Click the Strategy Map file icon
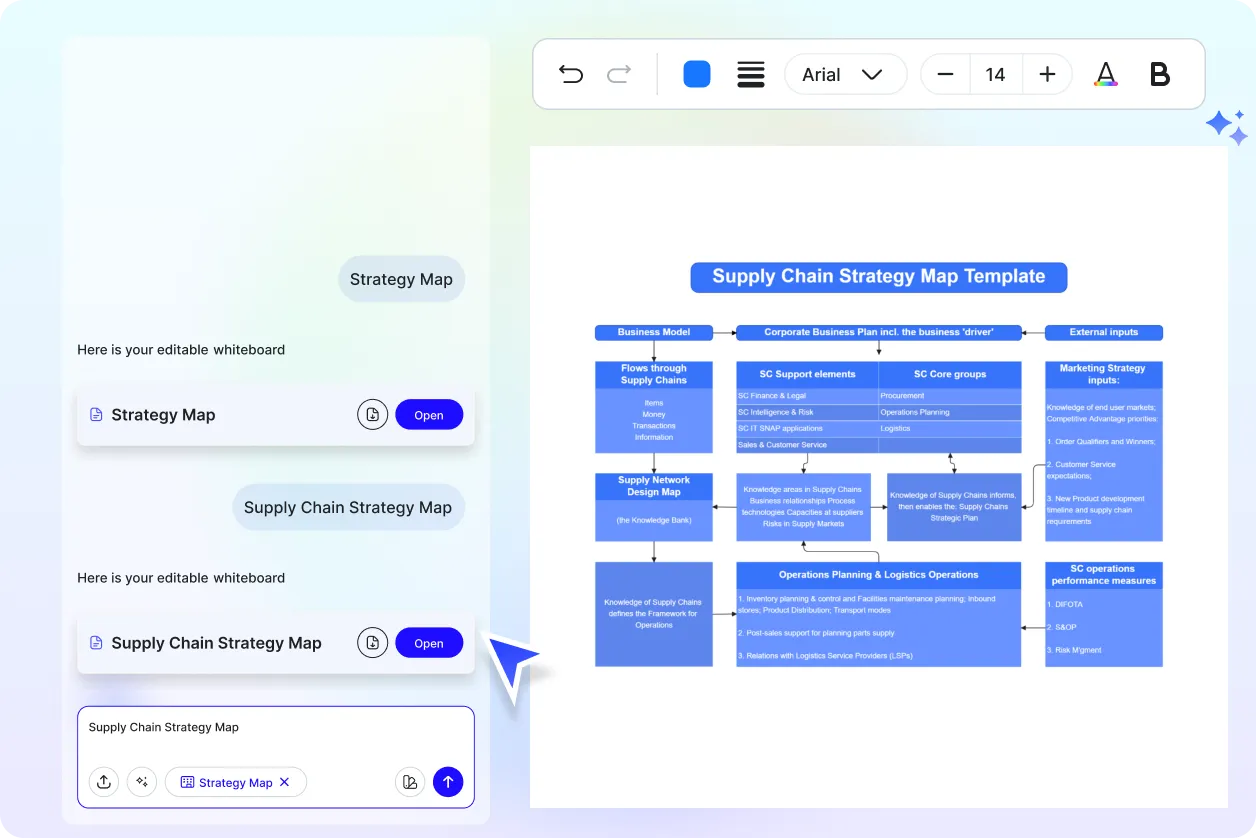This screenshot has height=838, width=1256. point(97,415)
